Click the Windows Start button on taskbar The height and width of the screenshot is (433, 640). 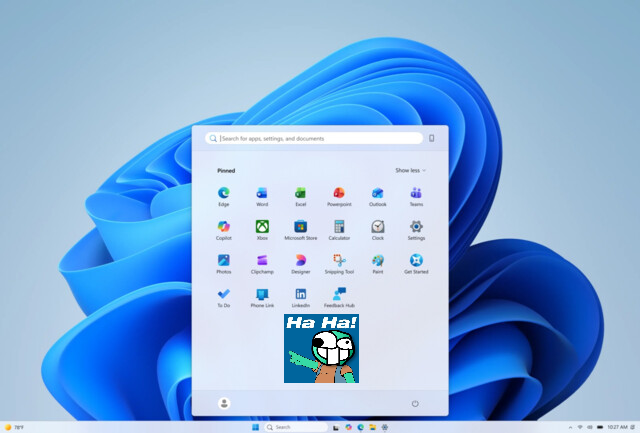(256, 427)
